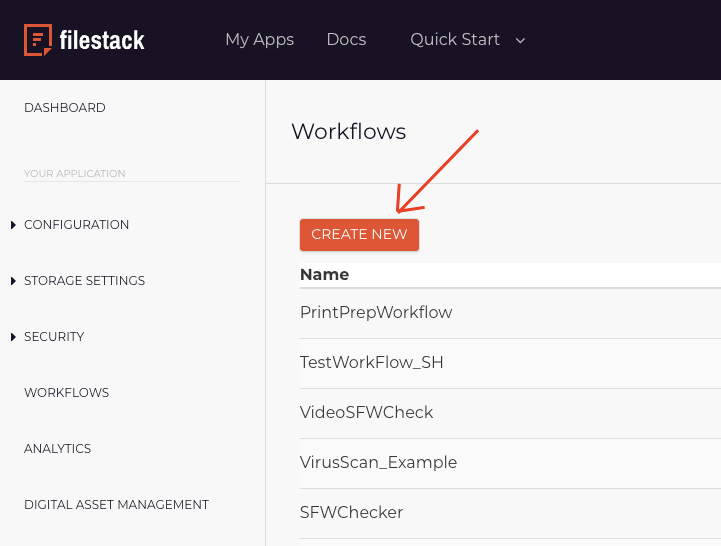Expand the Security section arrow

click(x=13, y=337)
